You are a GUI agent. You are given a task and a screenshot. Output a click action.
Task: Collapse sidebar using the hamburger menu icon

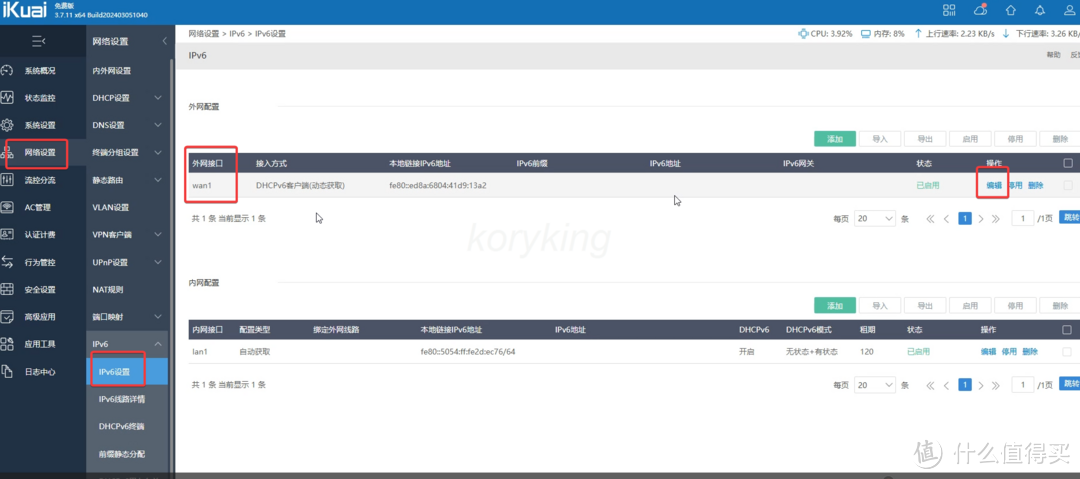click(x=38, y=41)
